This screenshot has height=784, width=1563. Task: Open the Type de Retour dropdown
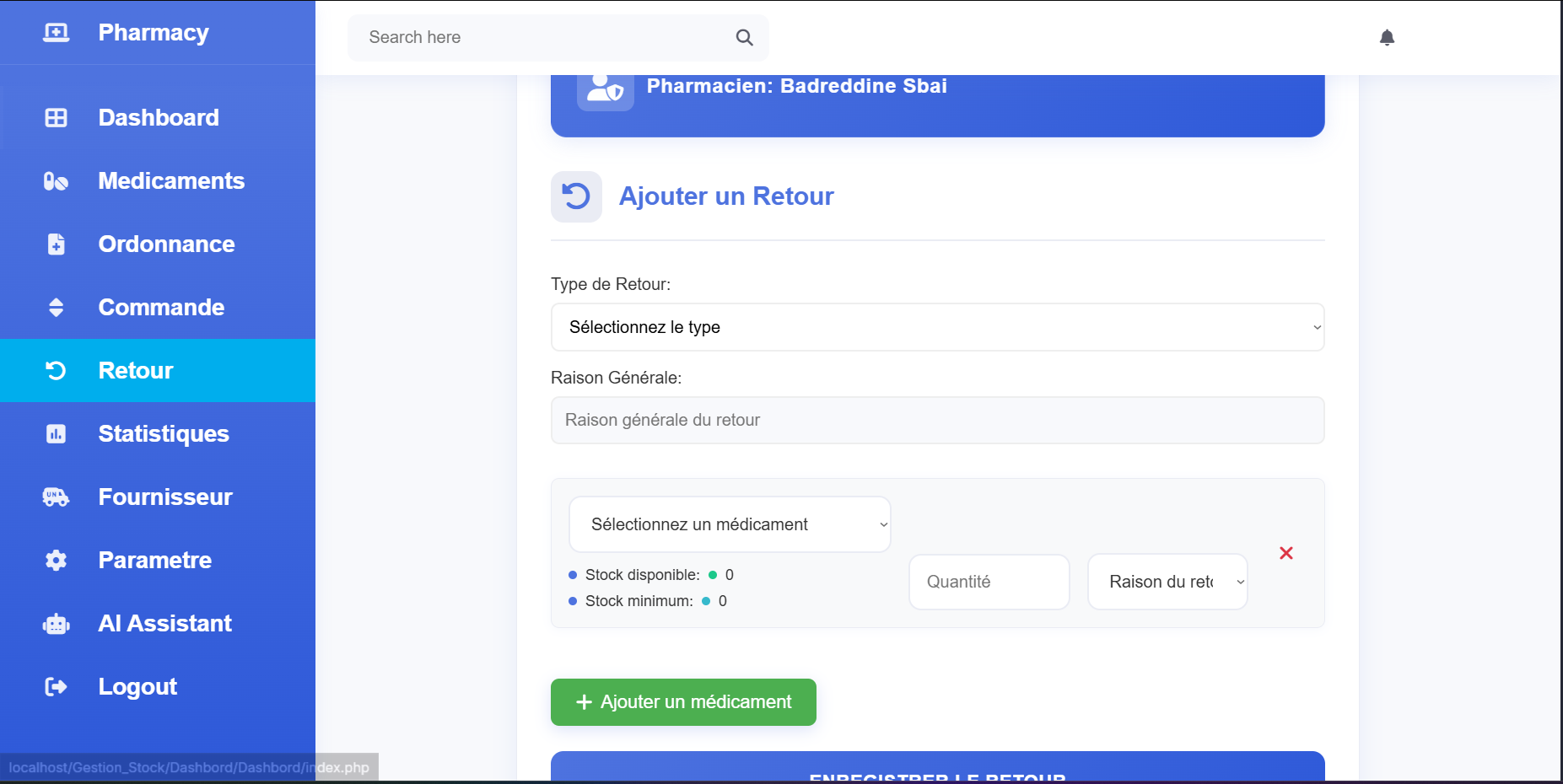(937, 327)
